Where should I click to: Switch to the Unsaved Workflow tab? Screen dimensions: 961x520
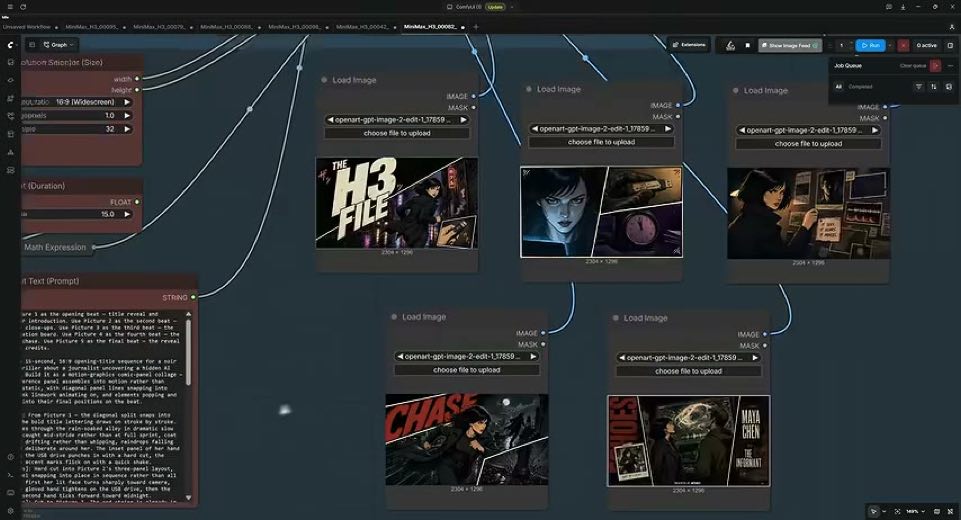pyautogui.click(x=29, y=27)
